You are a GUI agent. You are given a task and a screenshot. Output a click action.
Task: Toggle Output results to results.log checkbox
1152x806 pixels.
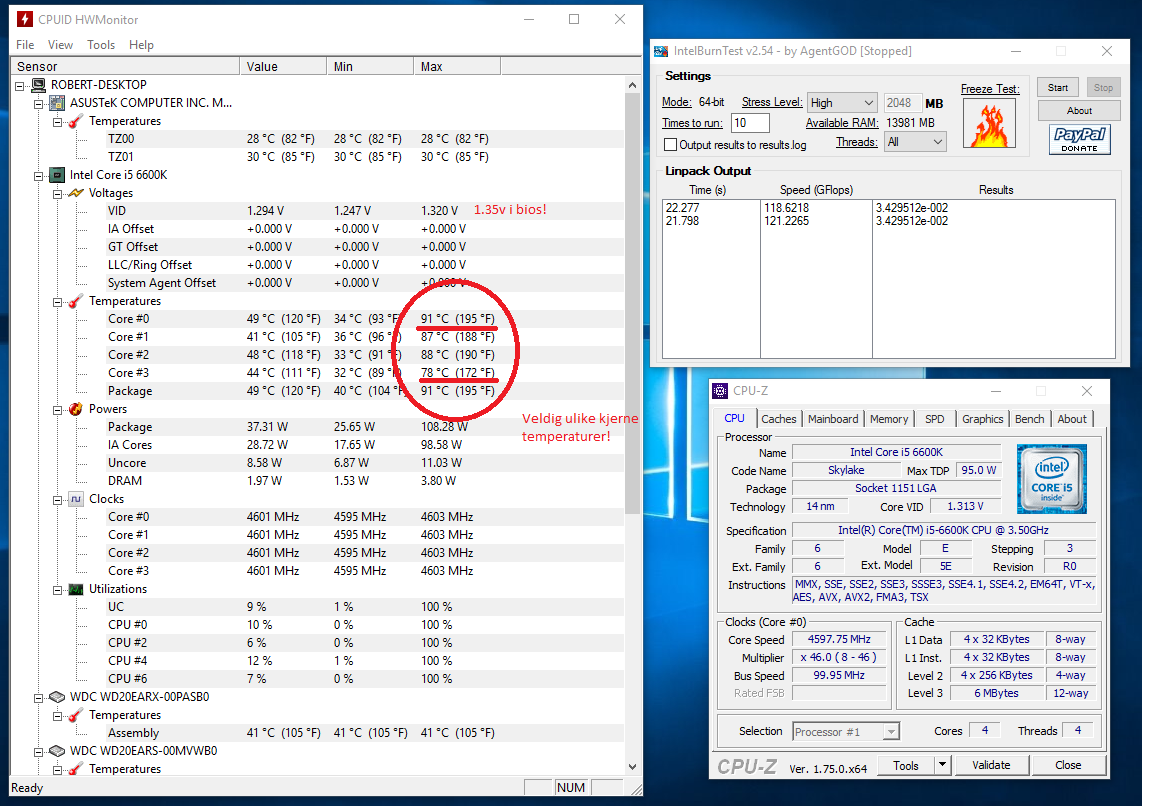pos(670,145)
